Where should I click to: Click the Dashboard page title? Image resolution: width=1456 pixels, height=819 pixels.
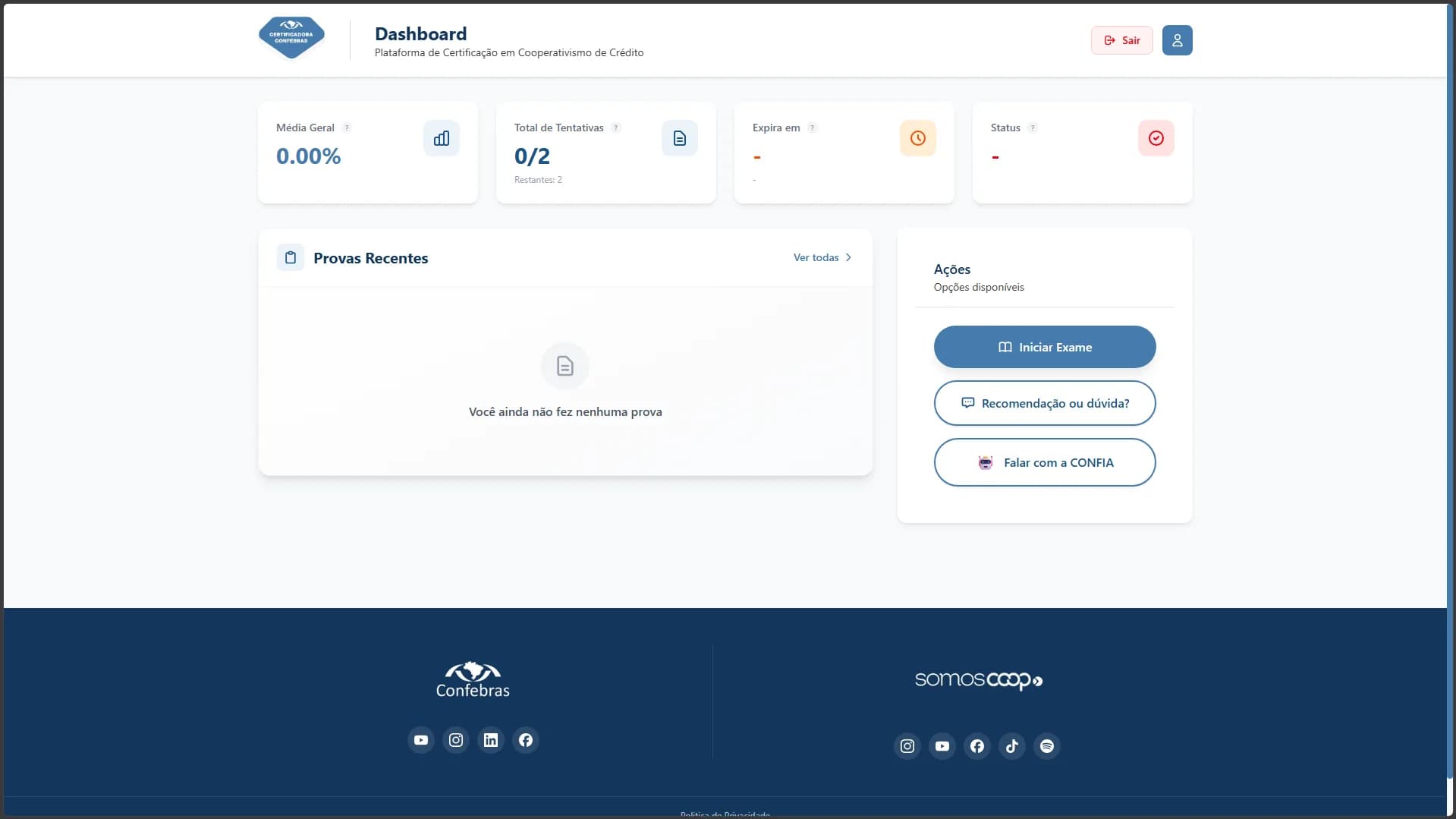421,34
